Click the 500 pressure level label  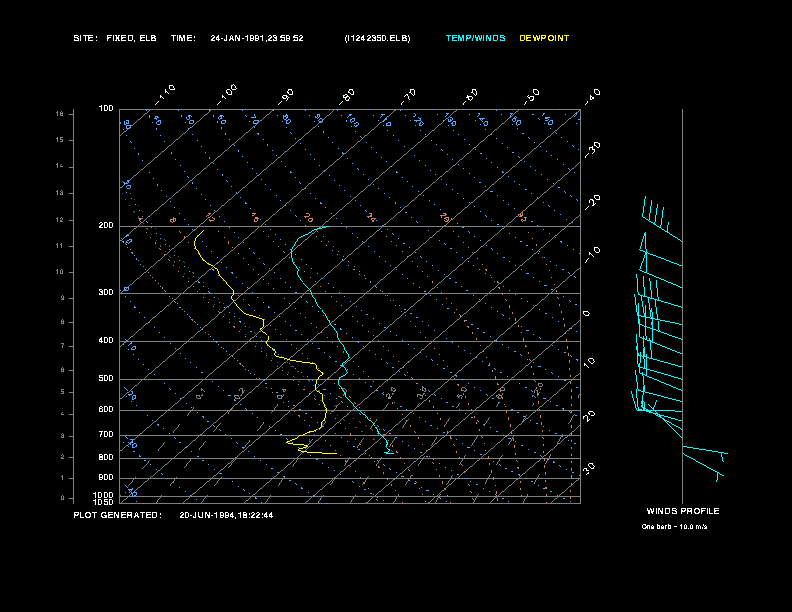[x=106, y=378]
